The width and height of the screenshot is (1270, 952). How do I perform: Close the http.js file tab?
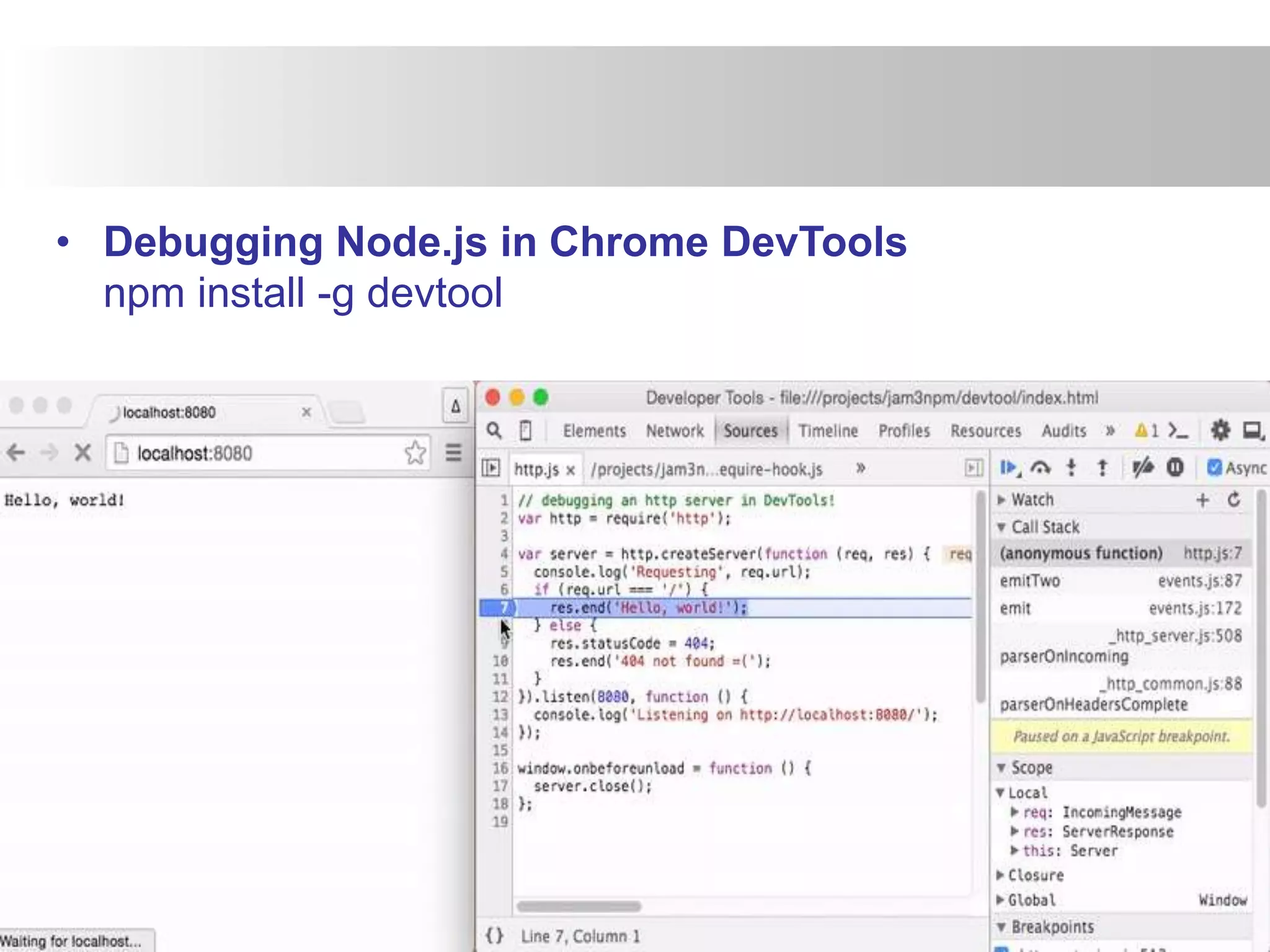571,470
